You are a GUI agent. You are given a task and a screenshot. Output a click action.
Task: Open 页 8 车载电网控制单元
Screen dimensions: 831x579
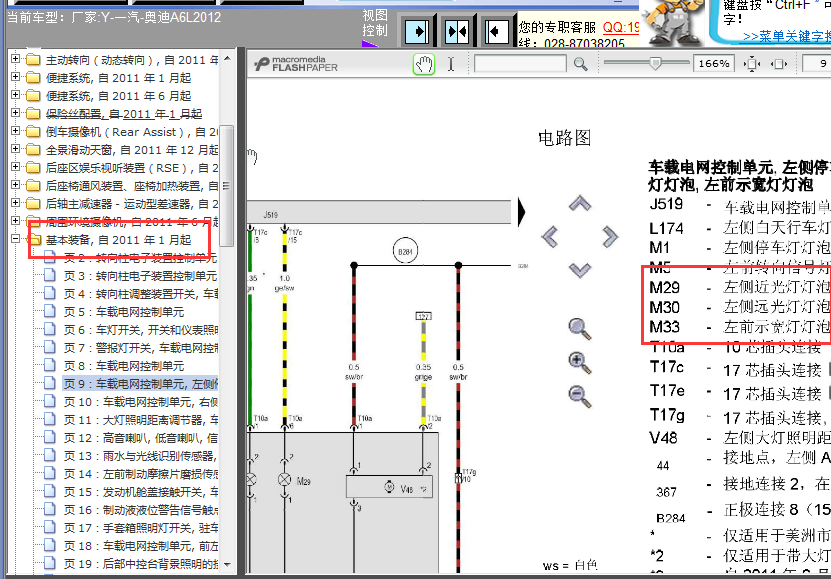pyautogui.click(x=124, y=366)
